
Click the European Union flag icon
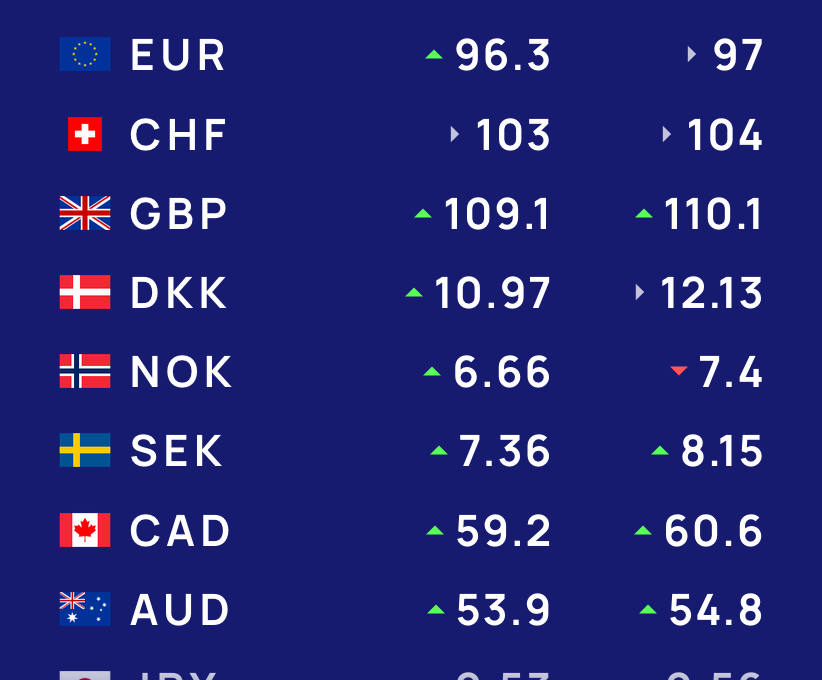(85, 54)
